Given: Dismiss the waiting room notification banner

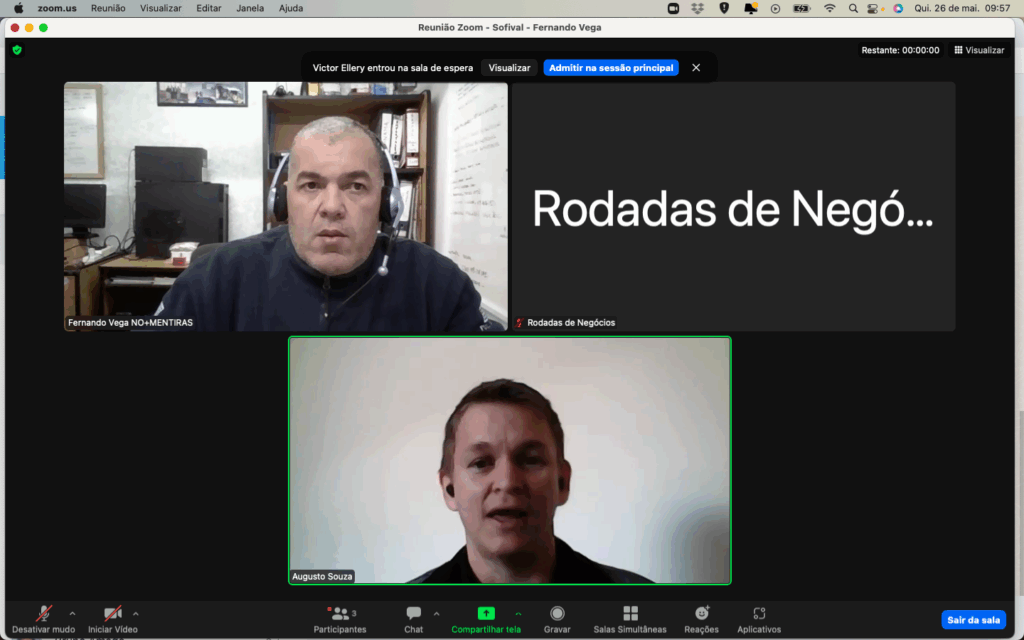Looking at the screenshot, I should click(696, 68).
